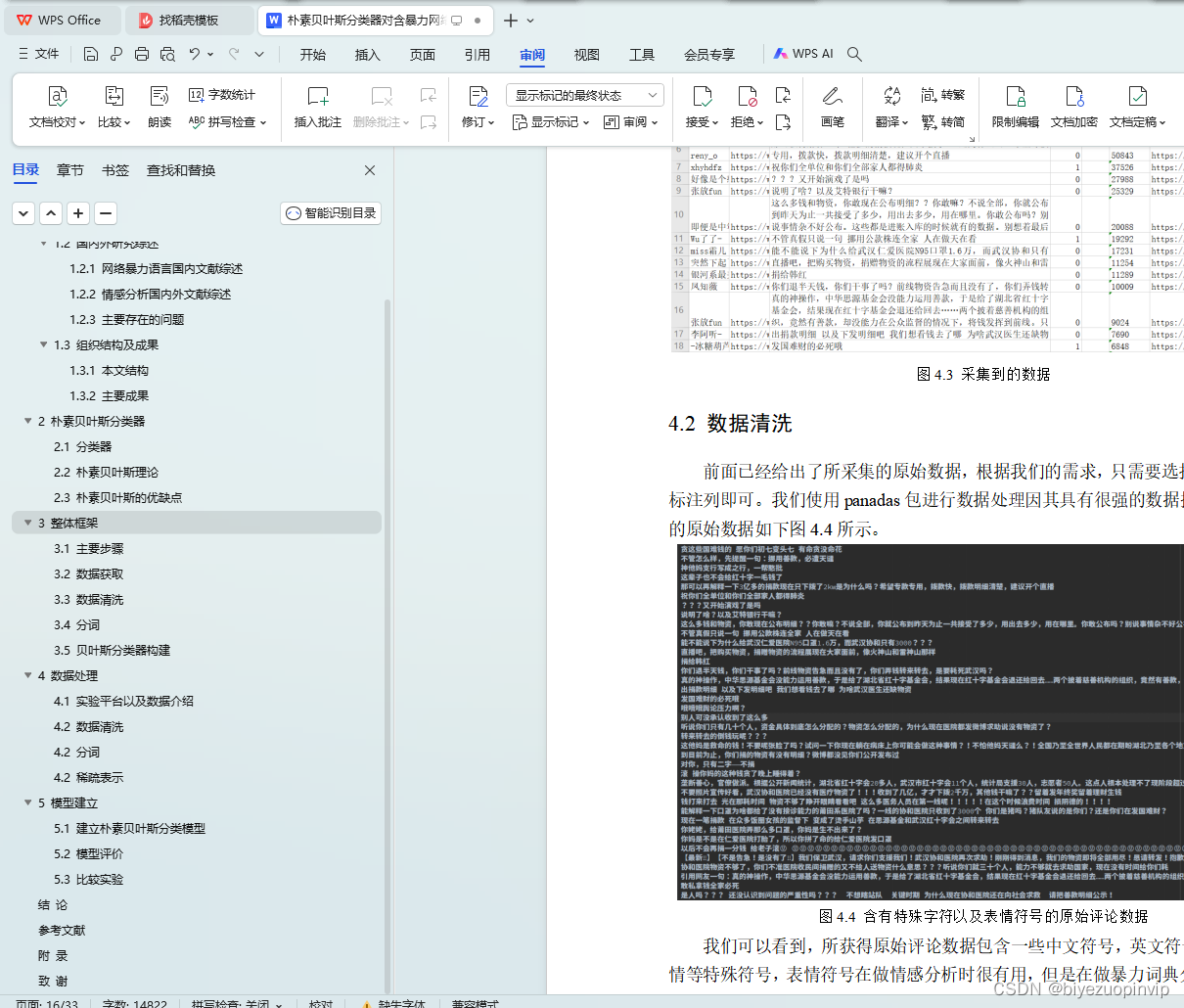The height and width of the screenshot is (1008, 1184).
Task: Select the 朗读 read aloud tool
Action: point(159,108)
